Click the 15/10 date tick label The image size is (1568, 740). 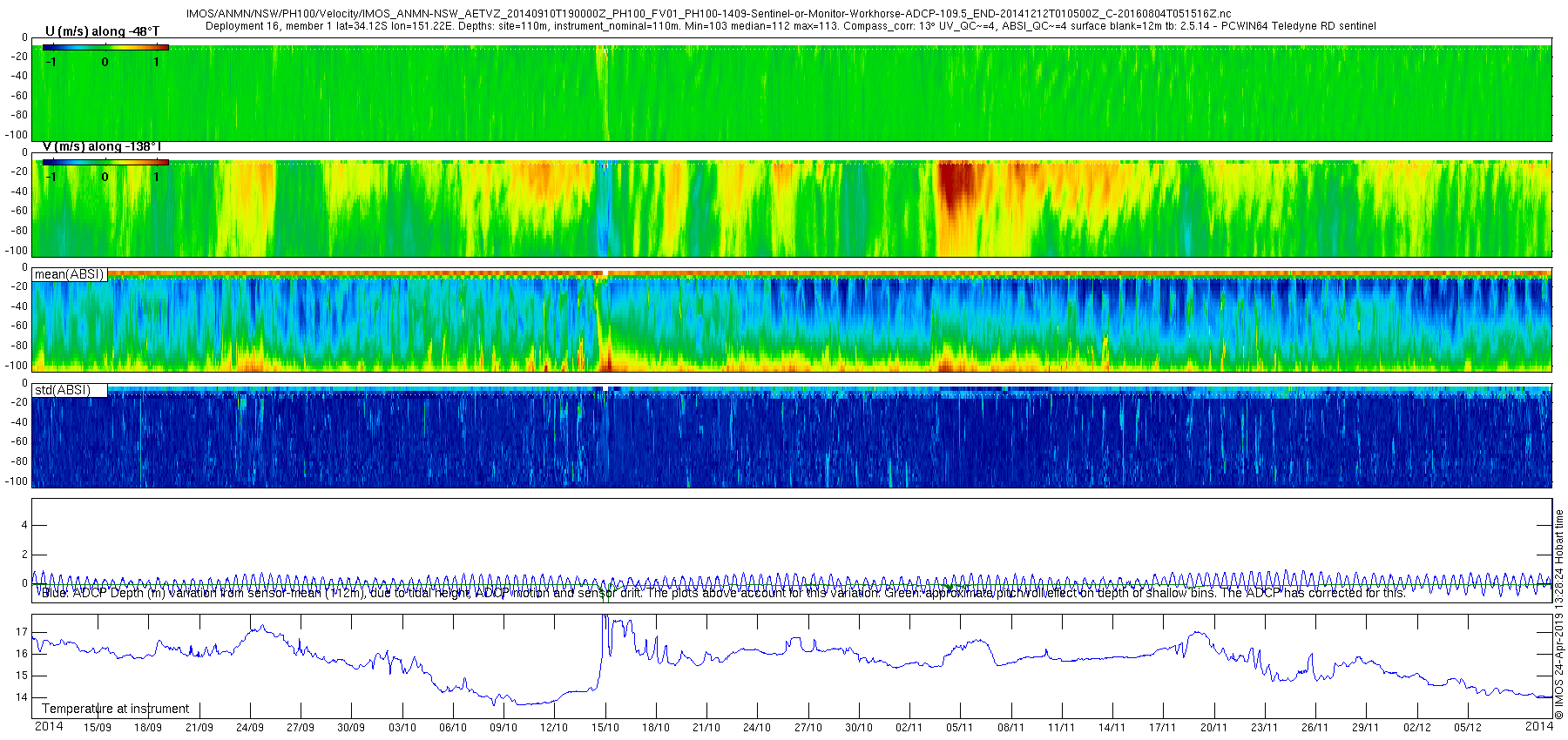(x=605, y=728)
